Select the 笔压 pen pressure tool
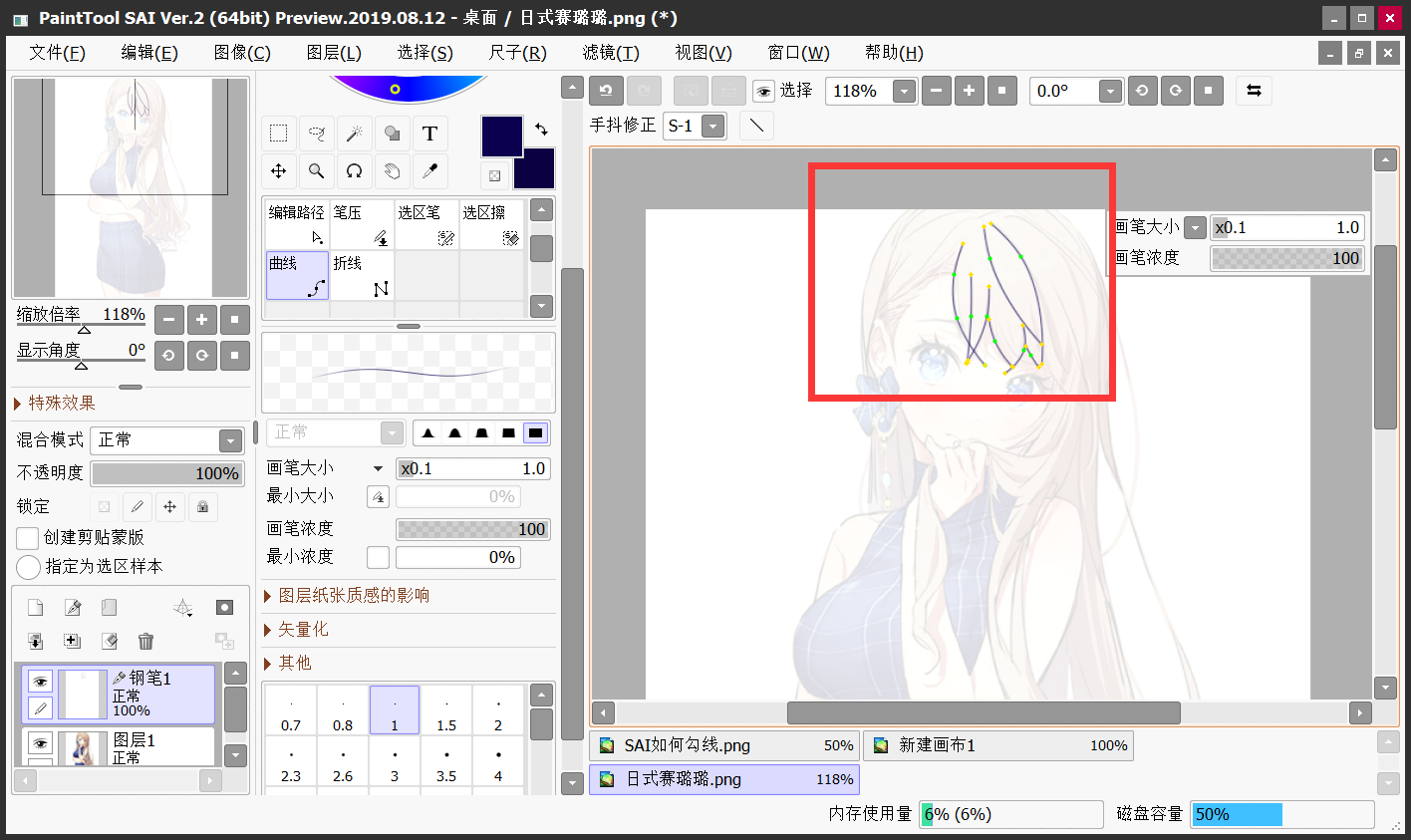Viewport: 1411px width, 840px height. click(x=362, y=225)
